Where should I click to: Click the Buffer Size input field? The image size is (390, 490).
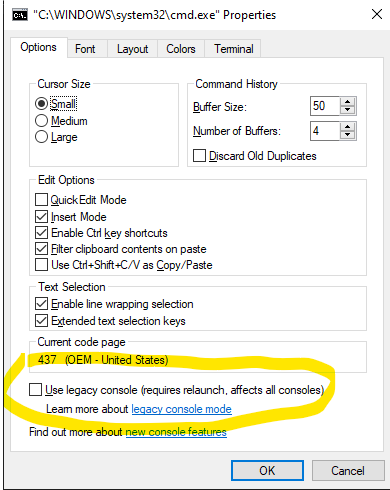[325, 106]
